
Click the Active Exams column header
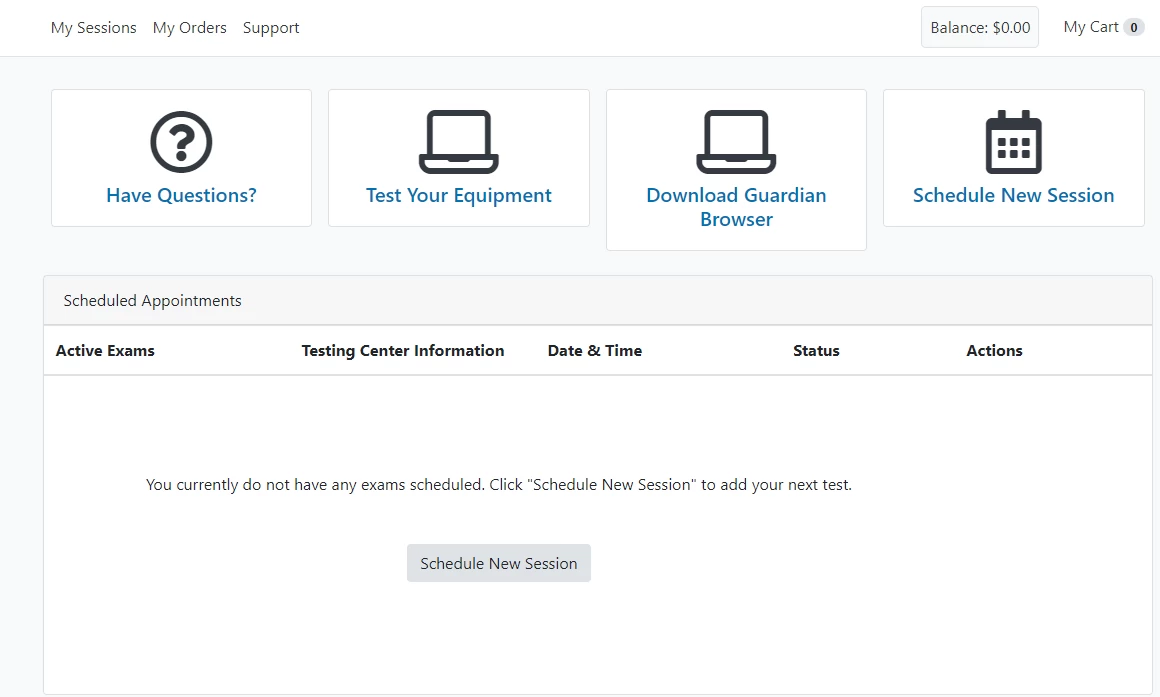pos(105,351)
